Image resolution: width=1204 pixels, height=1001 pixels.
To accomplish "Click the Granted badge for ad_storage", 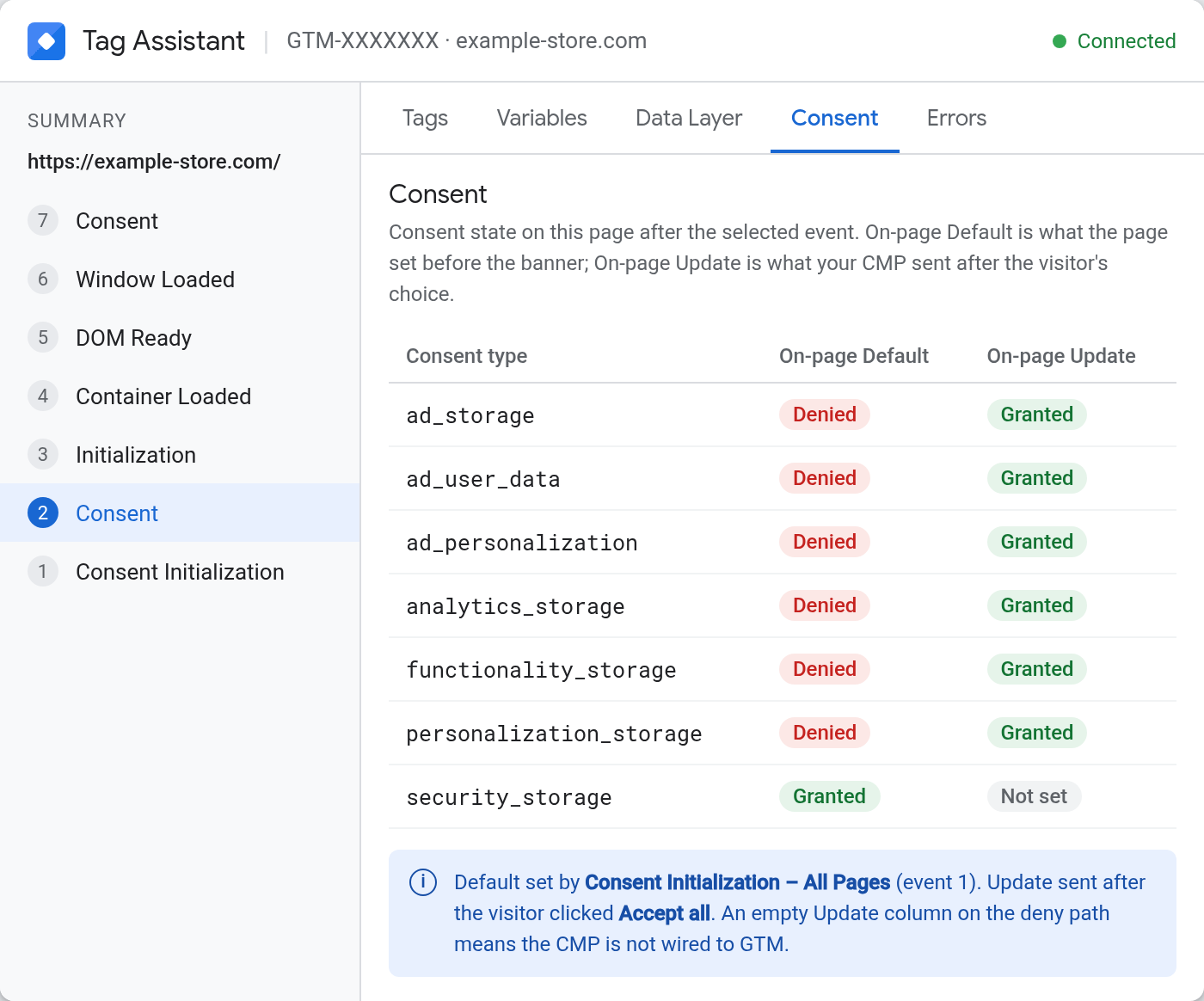I will point(1036,415).
